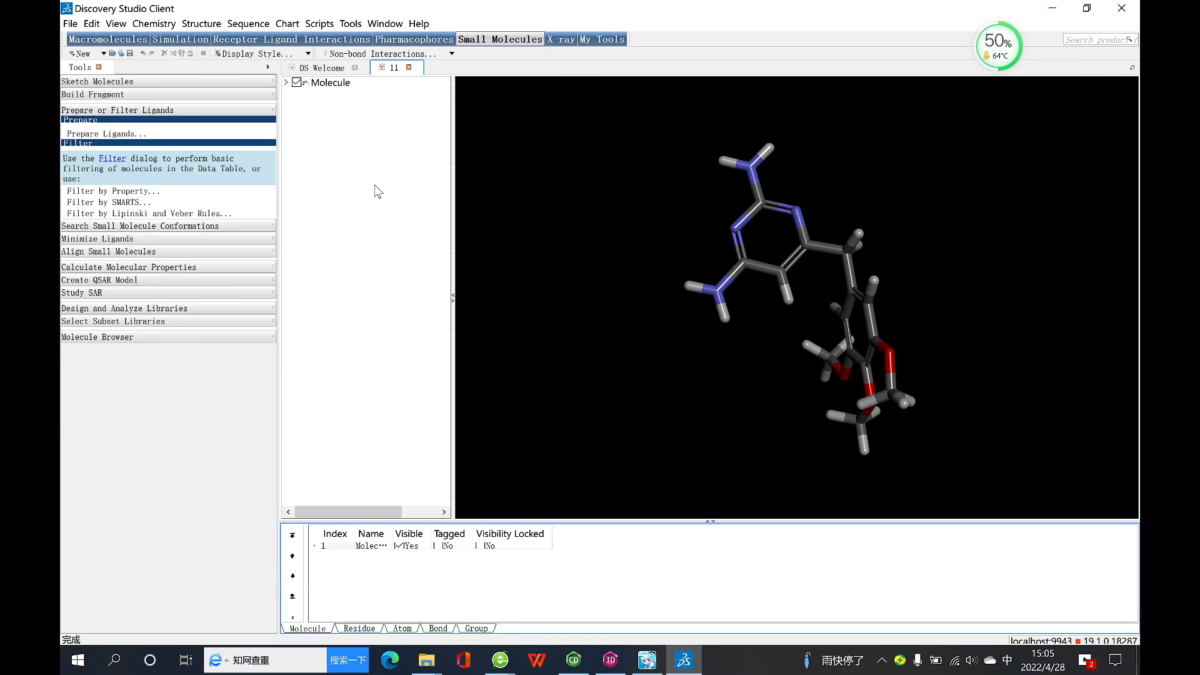Open Windows notification center

coord(1116,660)
